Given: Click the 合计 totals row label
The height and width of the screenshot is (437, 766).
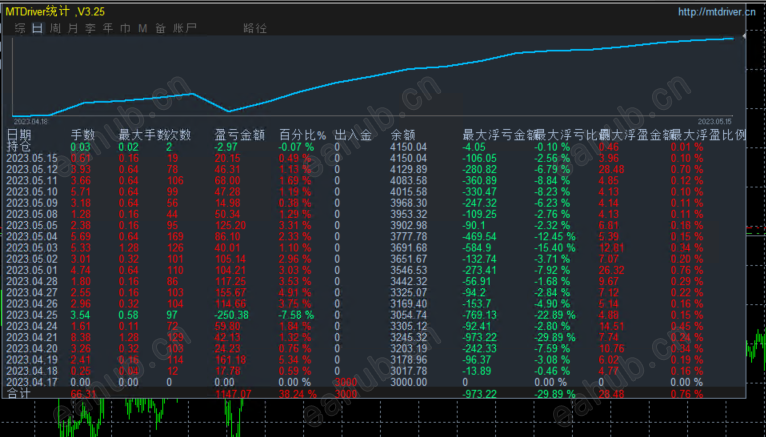Looking at the screenshot, I should coord(19,394).
